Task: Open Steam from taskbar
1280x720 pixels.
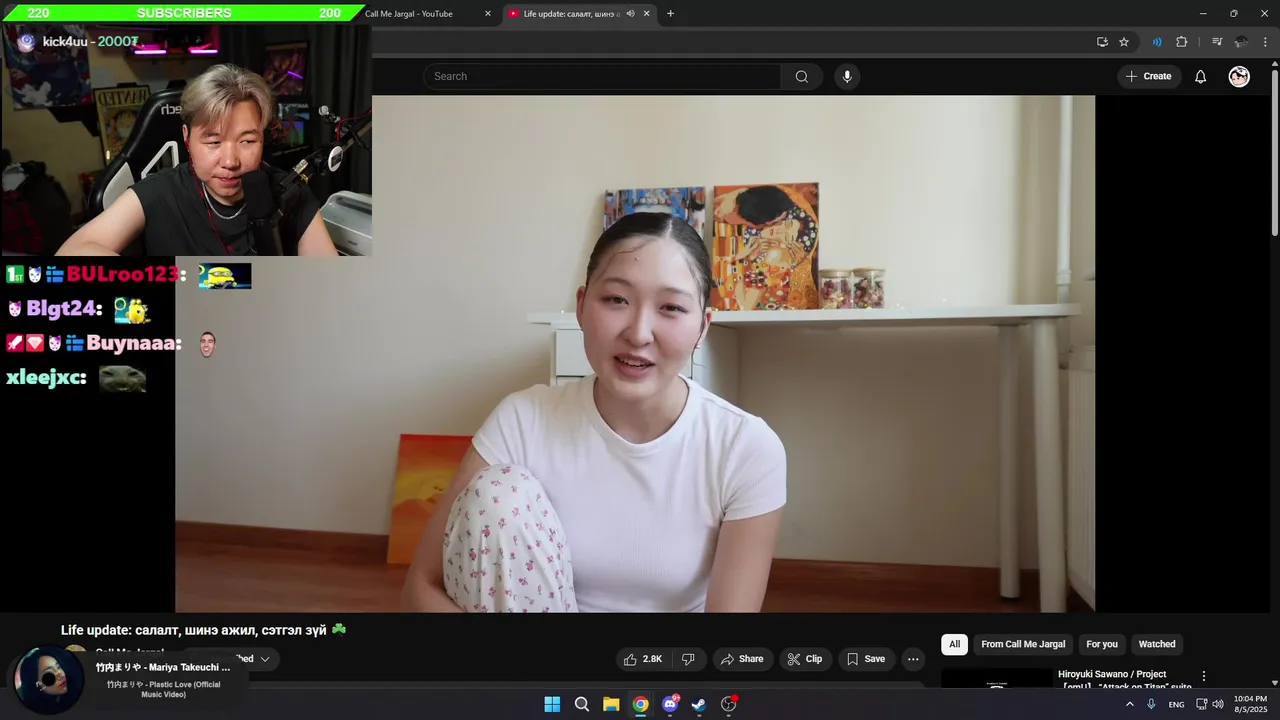Action: pyautogui.click(x=699, y=704)
